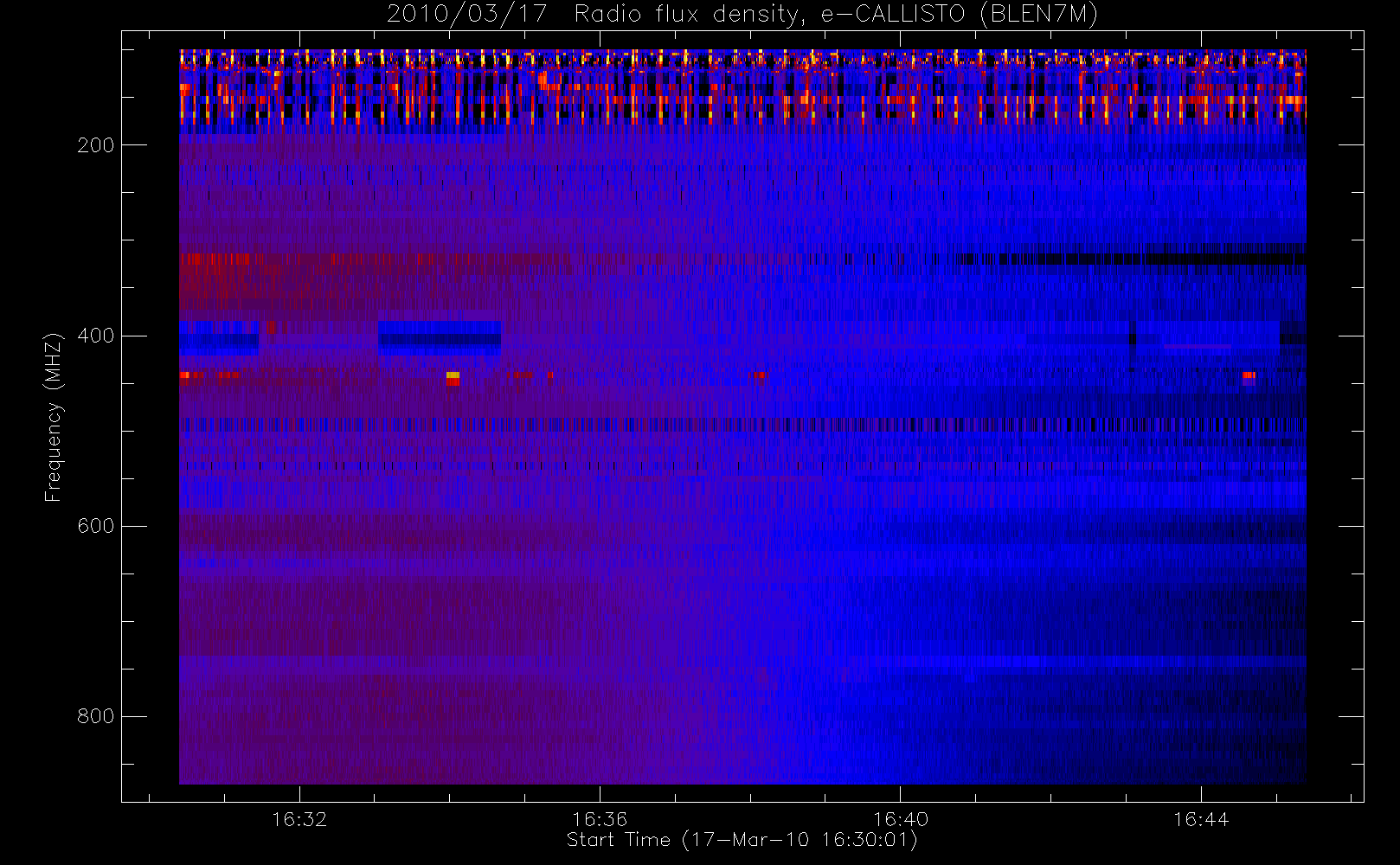
Task: Click the plot title '2010/03/17 Radio flux density'
Action: pos(742,15)
